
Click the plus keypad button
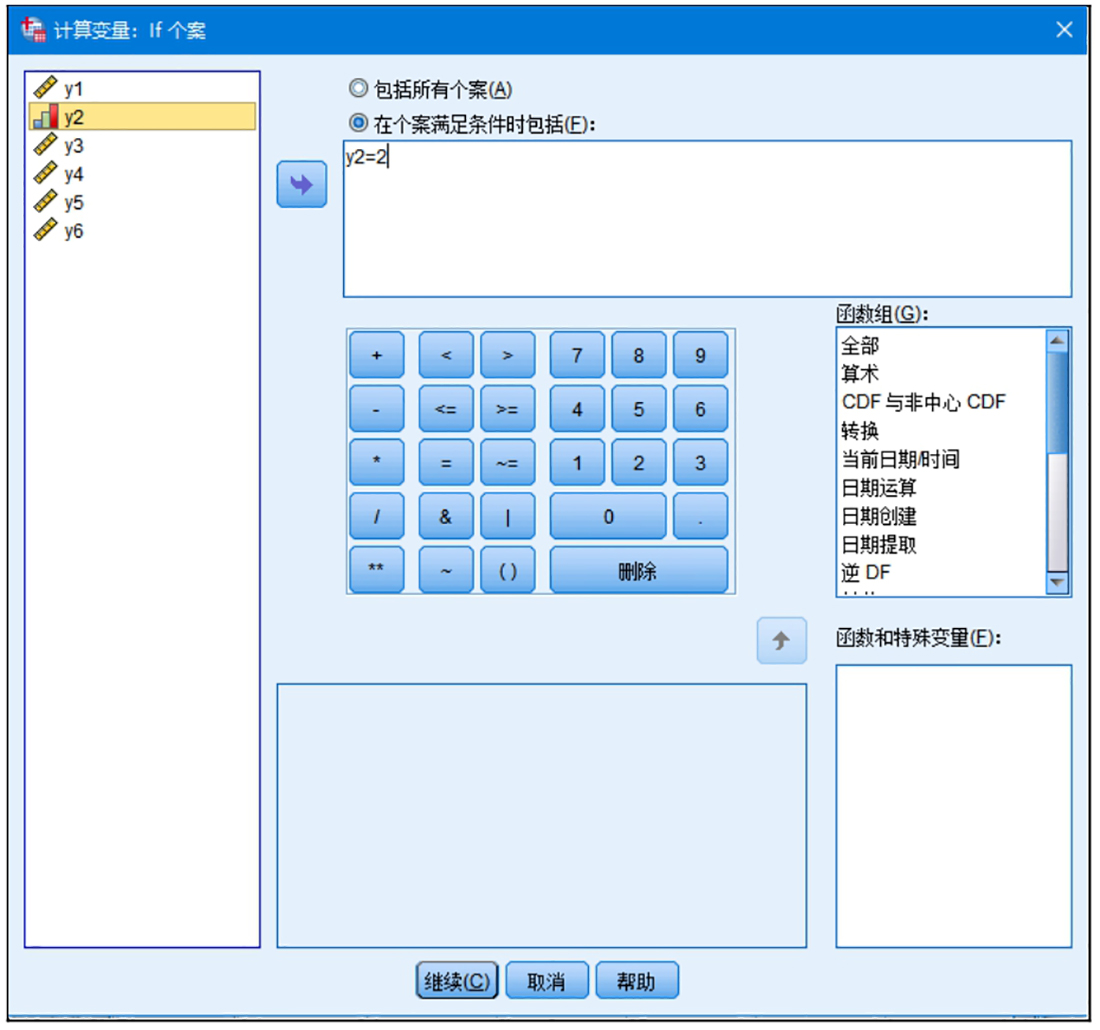coord(377,355)
